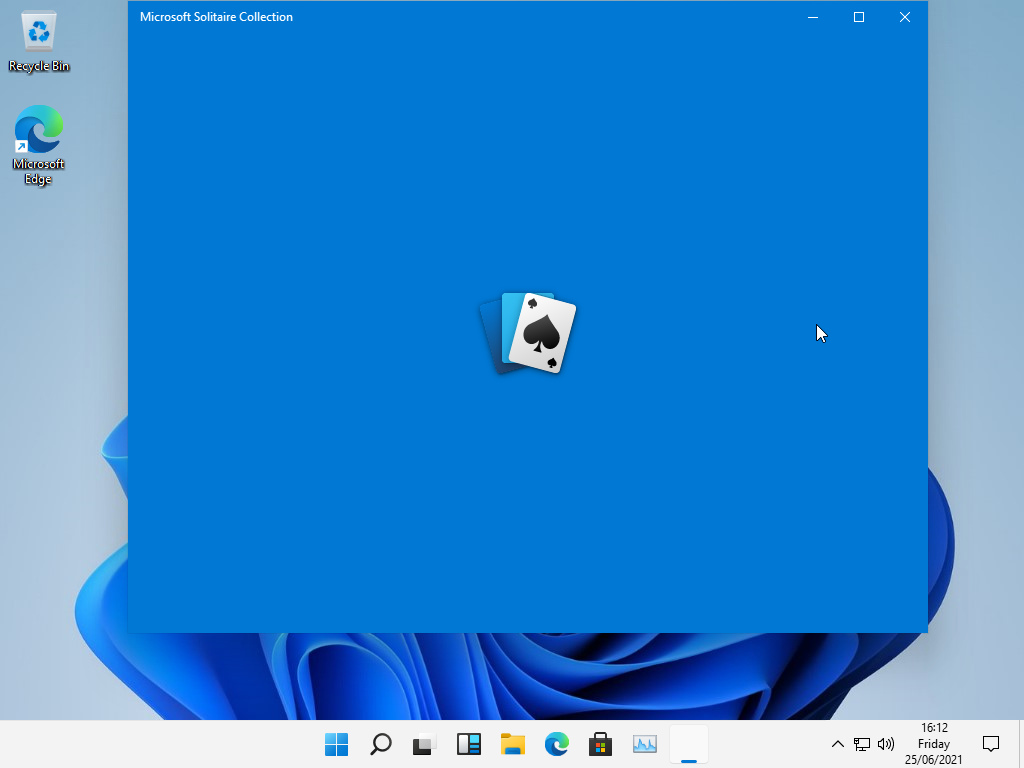This screenshot has height=768, width=1024.
Task: Open the performance monitor graph icon
Action: (645, 744)
